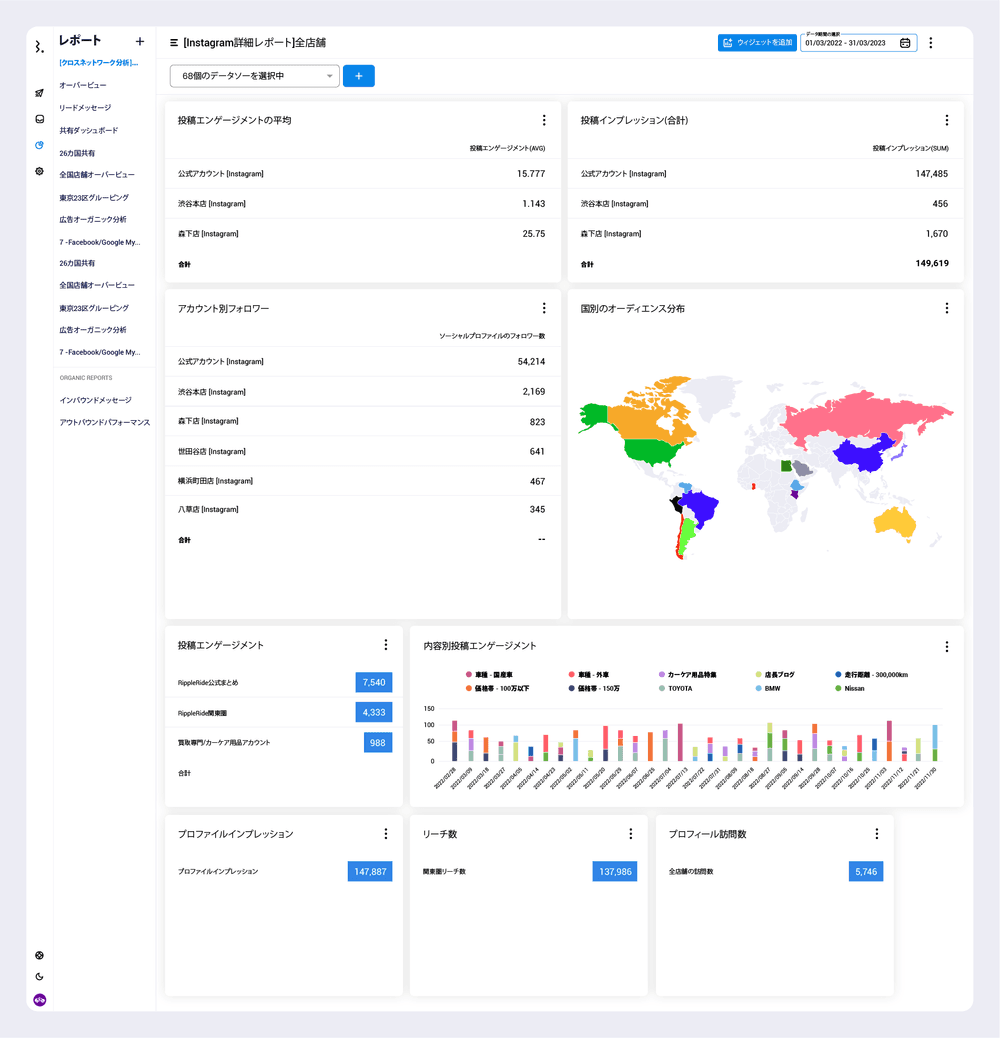Image resolution: width=1000 pixels, height=1038 pixels.
Task: Toggle the TOYOTA series in the chart legend
Action: pos(679,688)
